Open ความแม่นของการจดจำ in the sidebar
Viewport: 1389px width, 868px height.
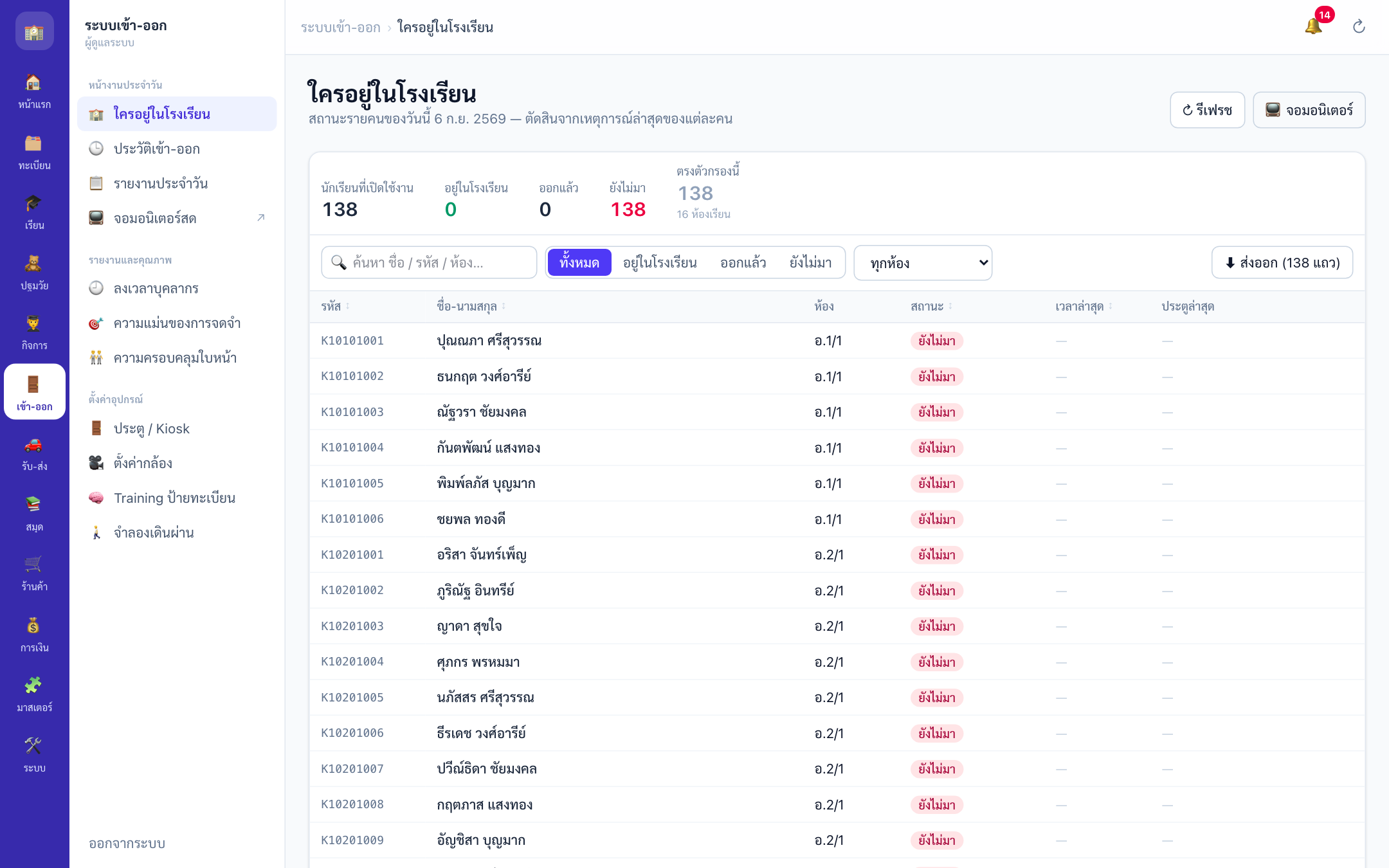[x=177, y=323]
